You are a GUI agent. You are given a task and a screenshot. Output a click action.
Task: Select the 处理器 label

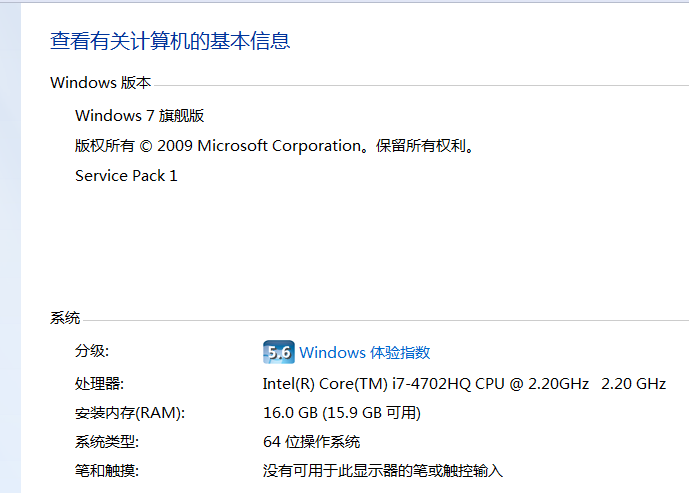pos(100,383)
